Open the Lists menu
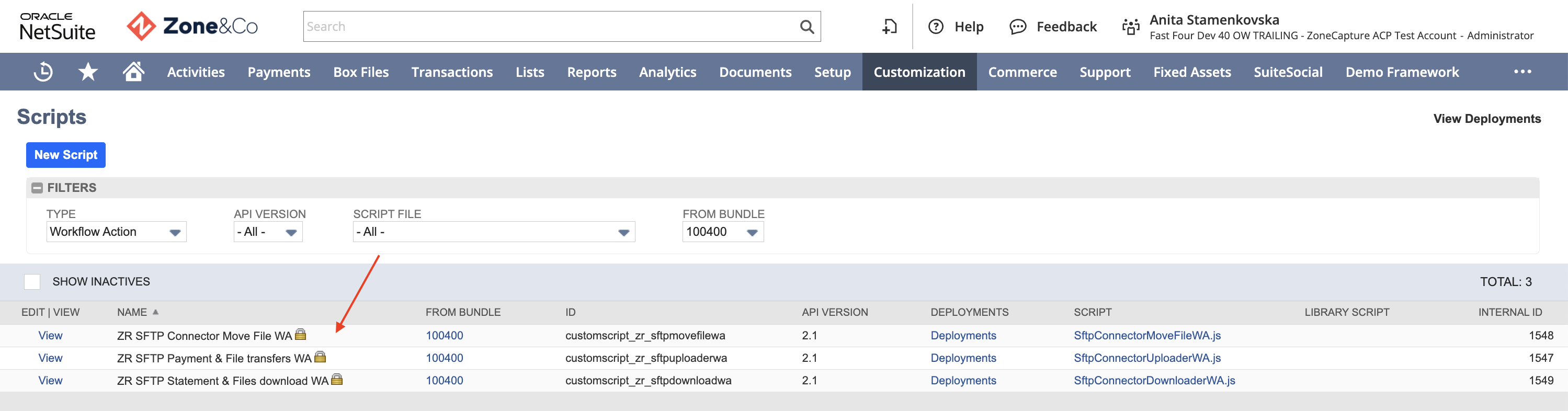This screenshot has width=1568, height=411. coord(530,72)
